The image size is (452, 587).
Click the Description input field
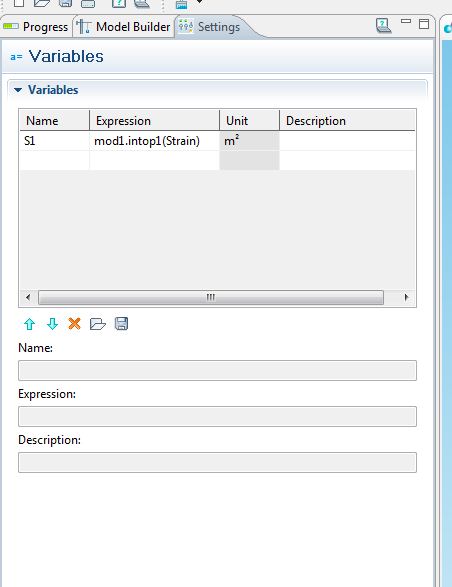pyautogui.click(x=217, y=463)
